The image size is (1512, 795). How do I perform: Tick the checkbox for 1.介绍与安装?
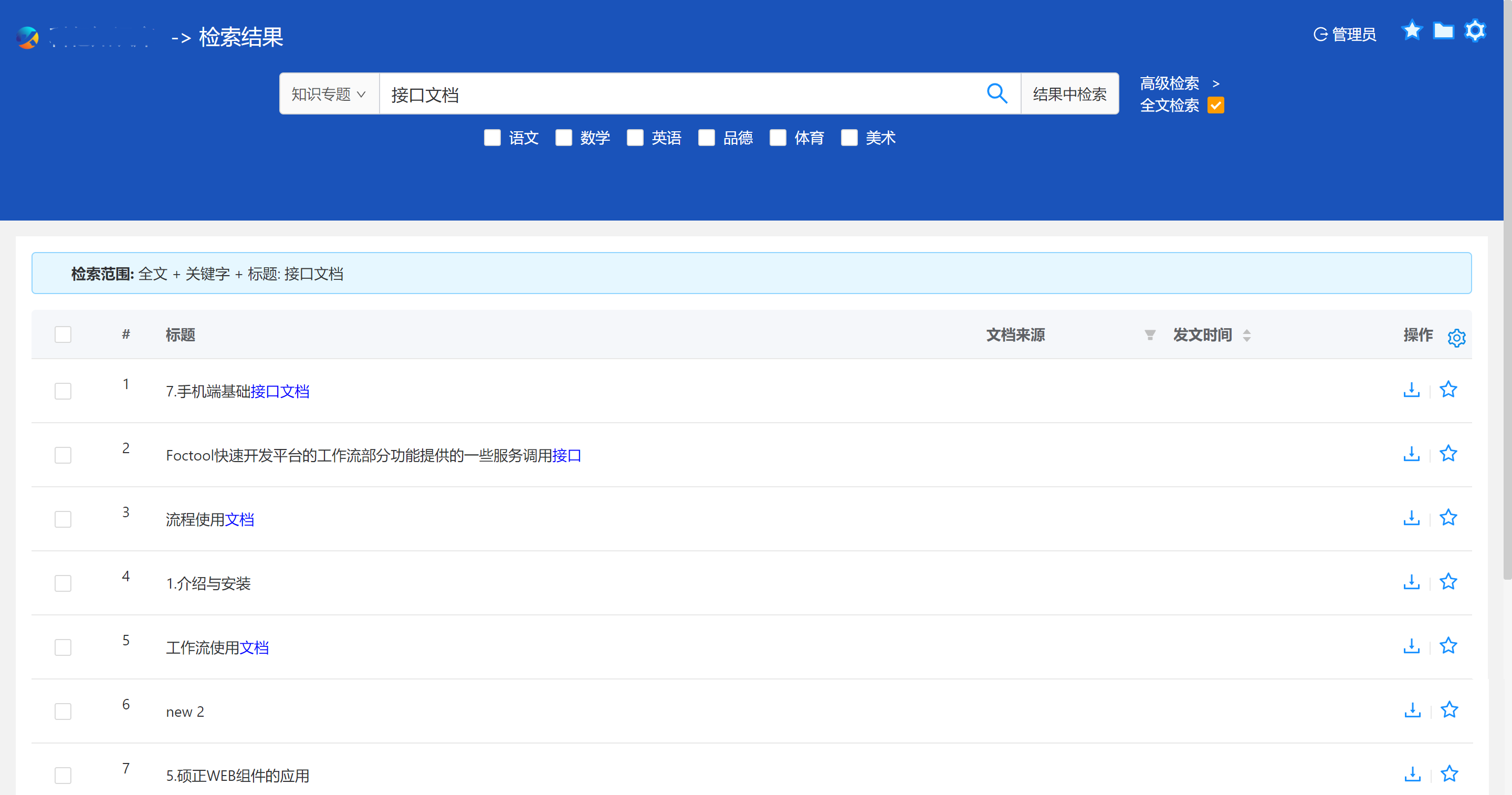pyautogui.click(x=63, y=583)
